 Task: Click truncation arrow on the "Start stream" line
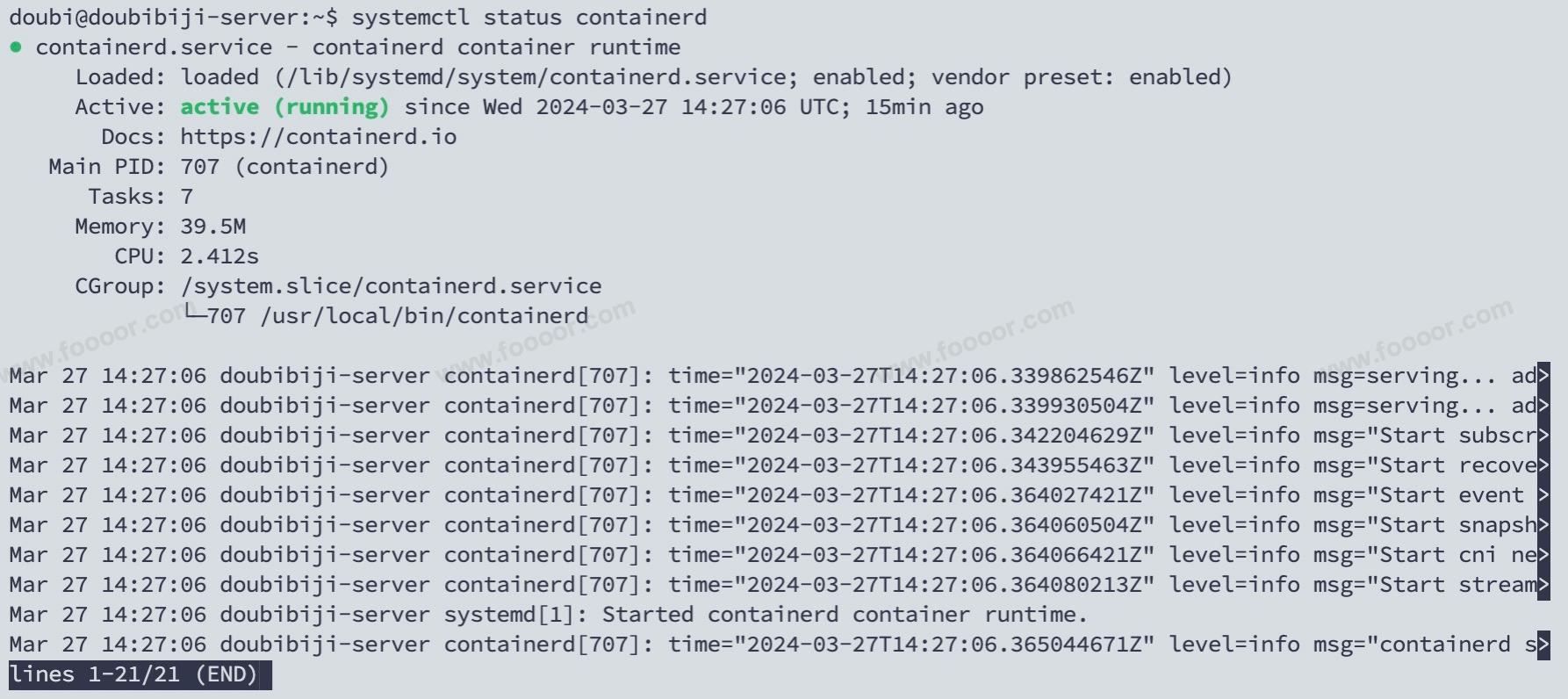click(x=1543, y=585)
